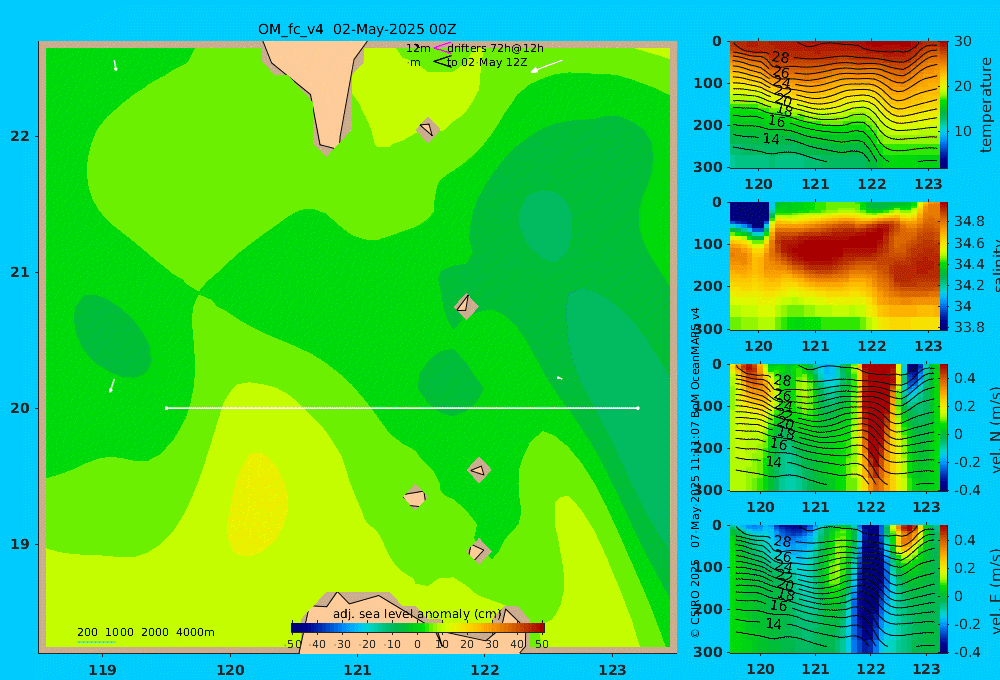Click the '30' tick on the temperature color bar
1000x680 pixels.
coord(962,41)
